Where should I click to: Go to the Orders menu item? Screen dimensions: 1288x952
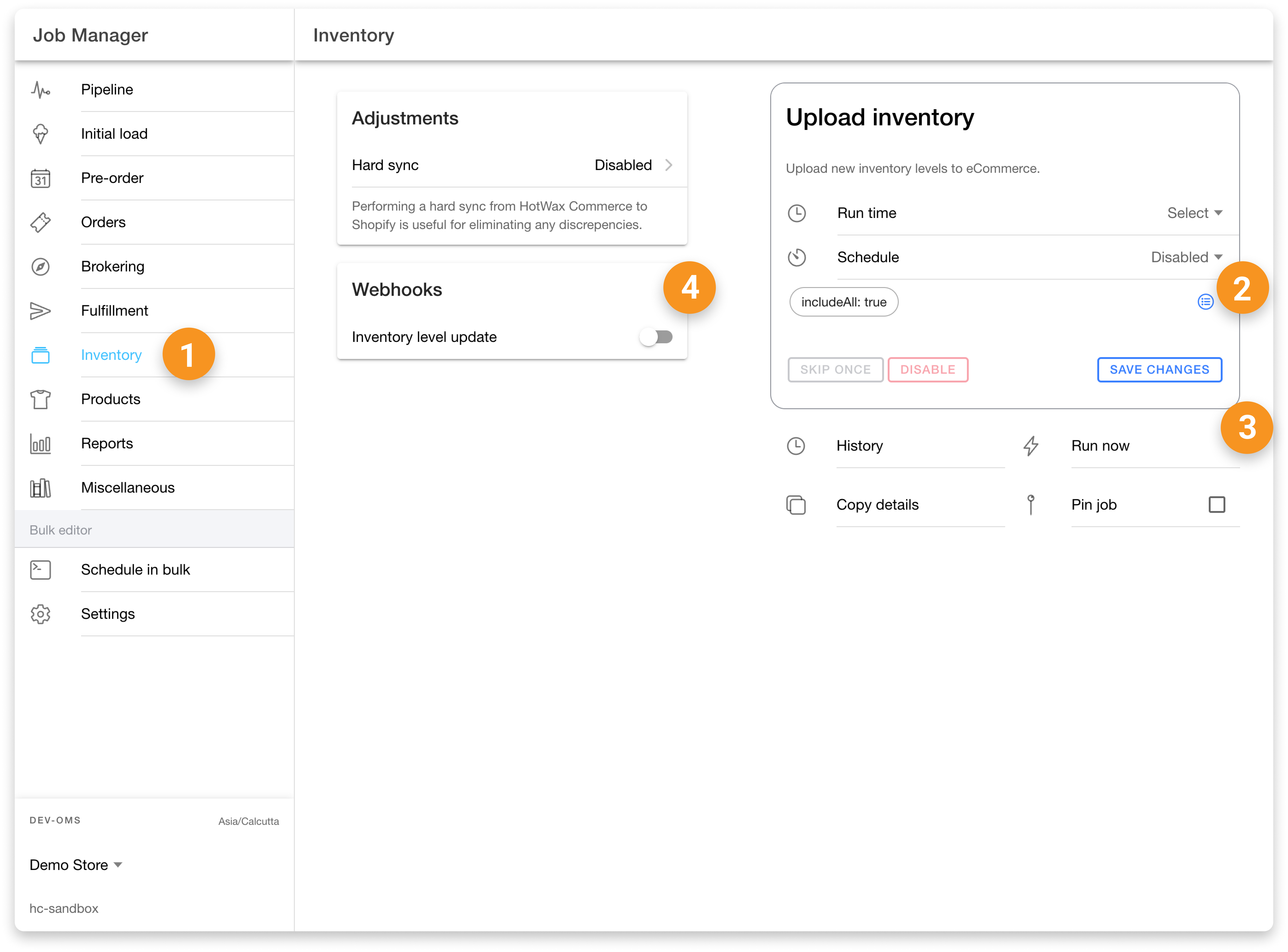click(x=103, y=222)
